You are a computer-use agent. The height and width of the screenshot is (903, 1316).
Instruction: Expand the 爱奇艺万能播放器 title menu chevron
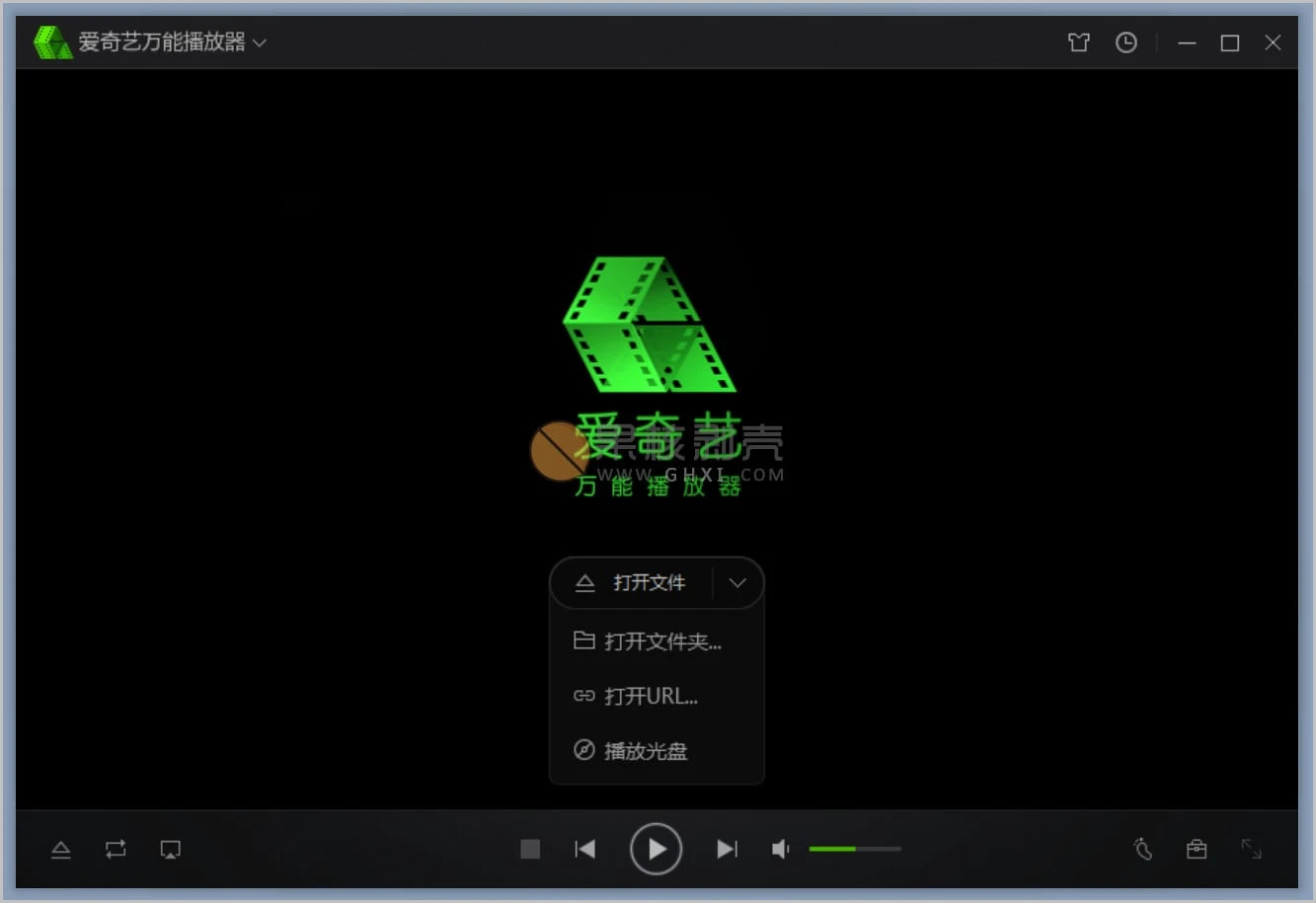260,42
